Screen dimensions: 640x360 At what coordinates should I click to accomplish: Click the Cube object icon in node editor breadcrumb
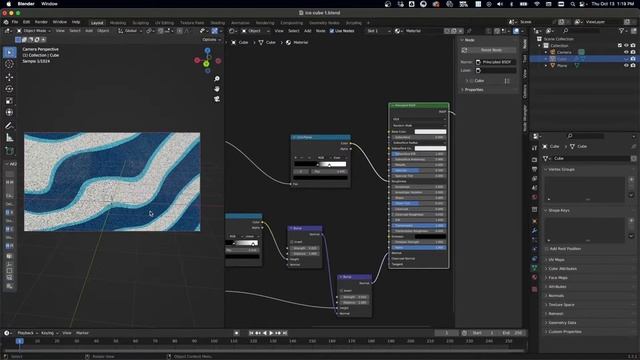point(234,42)
